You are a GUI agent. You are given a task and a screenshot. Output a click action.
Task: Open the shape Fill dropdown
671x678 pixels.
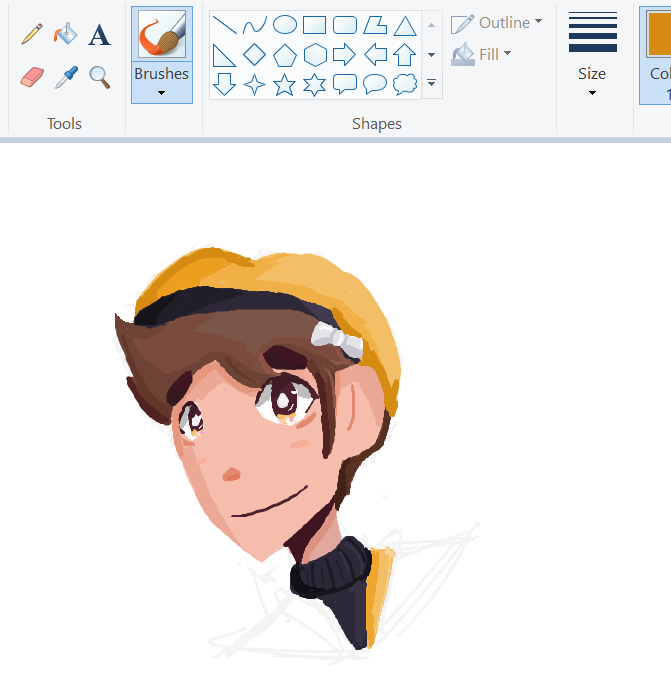coord(481,54)
